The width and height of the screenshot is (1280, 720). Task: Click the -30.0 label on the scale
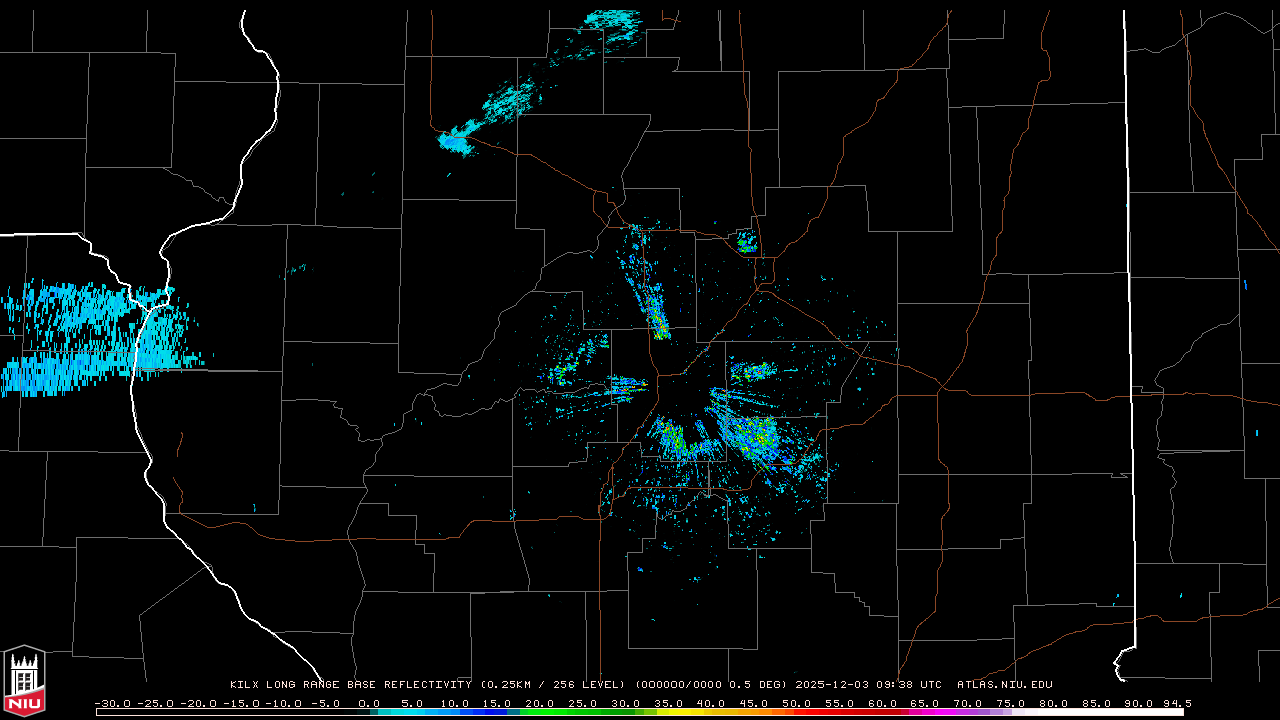pyautogui.click(x=112, y=703)
